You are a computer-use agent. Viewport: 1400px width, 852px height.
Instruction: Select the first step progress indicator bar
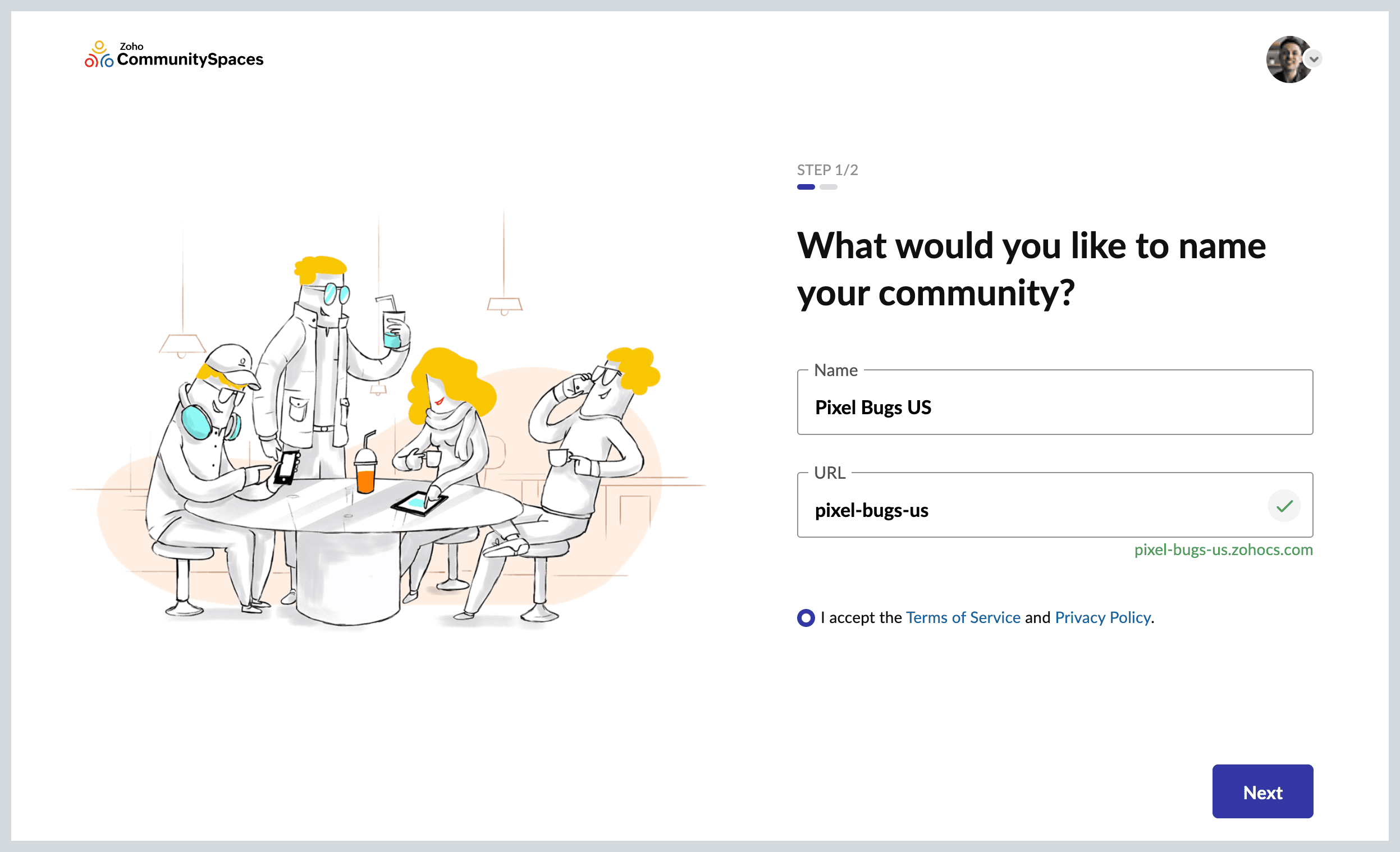pyautogui.click(x=806, y=187)
